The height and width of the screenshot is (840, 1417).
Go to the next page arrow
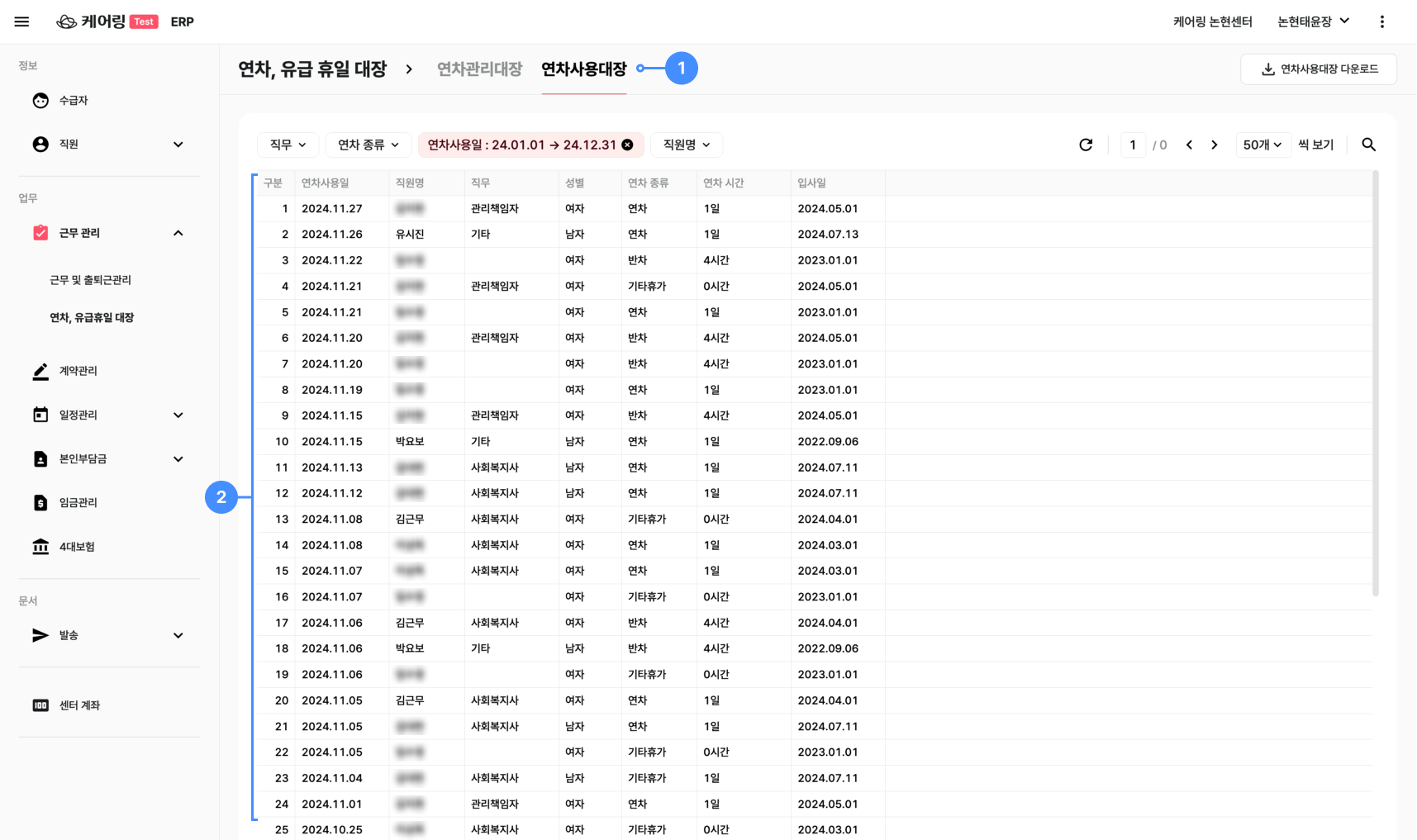coord(1214,145)
